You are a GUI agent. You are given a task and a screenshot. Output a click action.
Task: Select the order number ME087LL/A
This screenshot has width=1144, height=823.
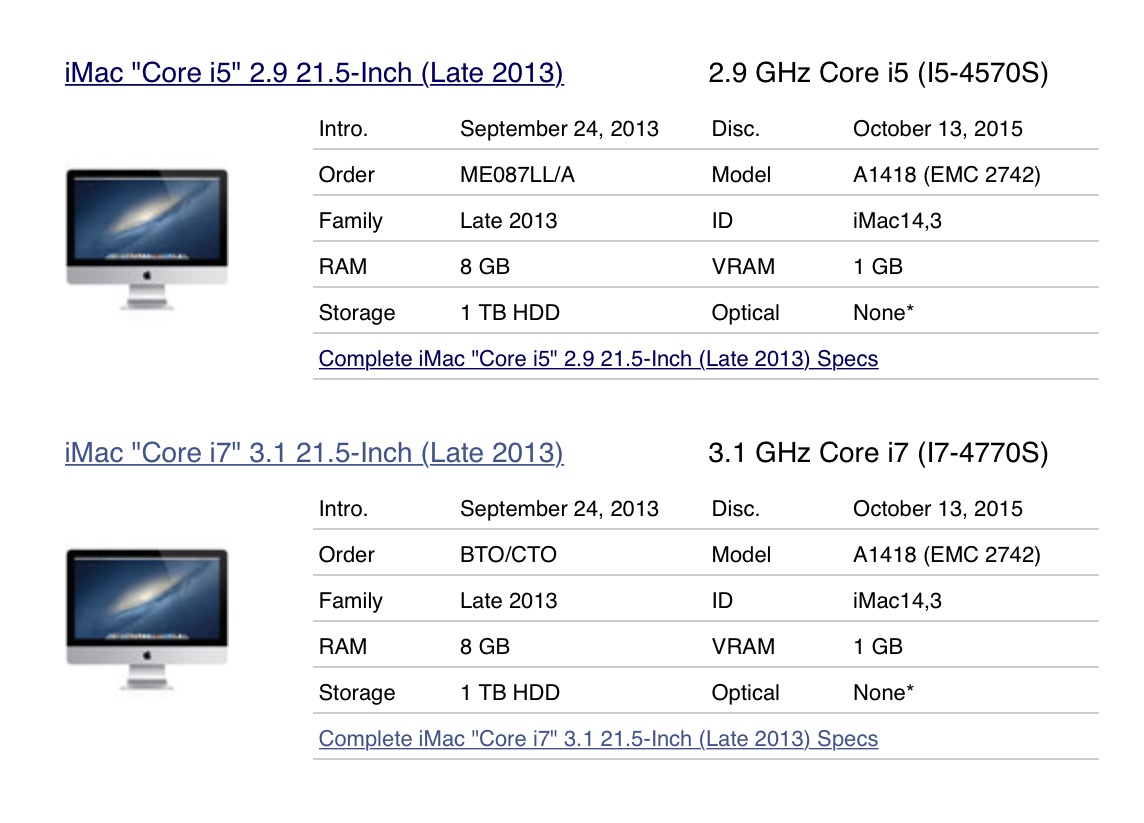pos(517,175)
